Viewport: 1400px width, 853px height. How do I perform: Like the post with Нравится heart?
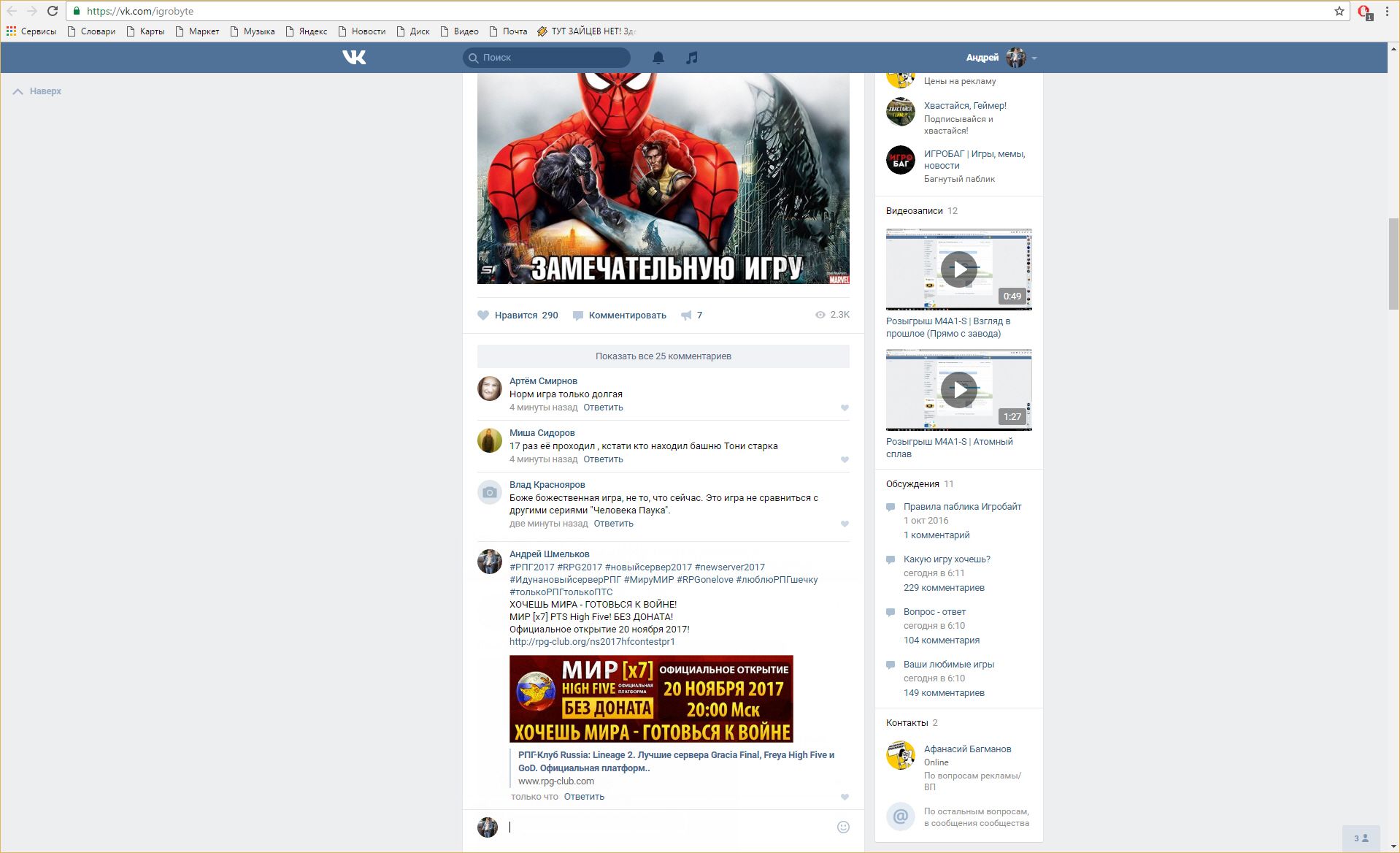point(483,315)
